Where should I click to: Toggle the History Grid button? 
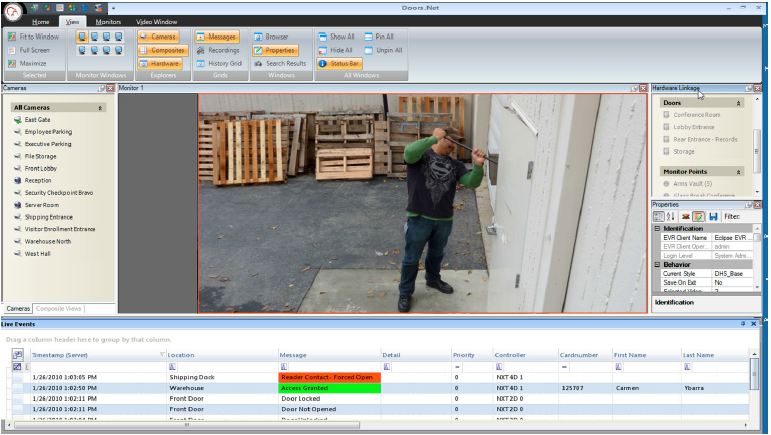tap(219, 63)
